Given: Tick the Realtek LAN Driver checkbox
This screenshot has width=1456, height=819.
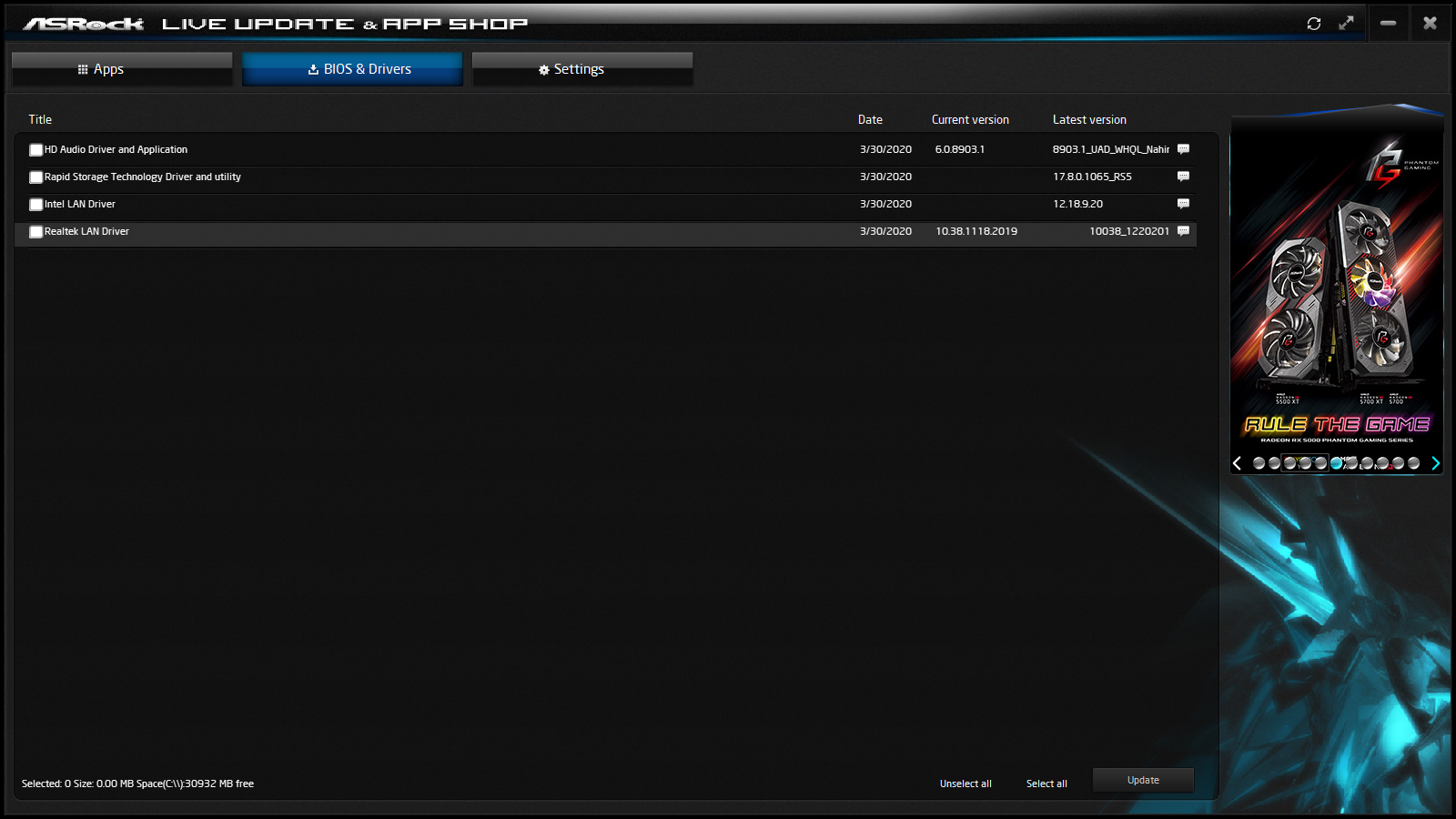Looking at the screenshot, I should pyautogui.click(x=36, y=232).
